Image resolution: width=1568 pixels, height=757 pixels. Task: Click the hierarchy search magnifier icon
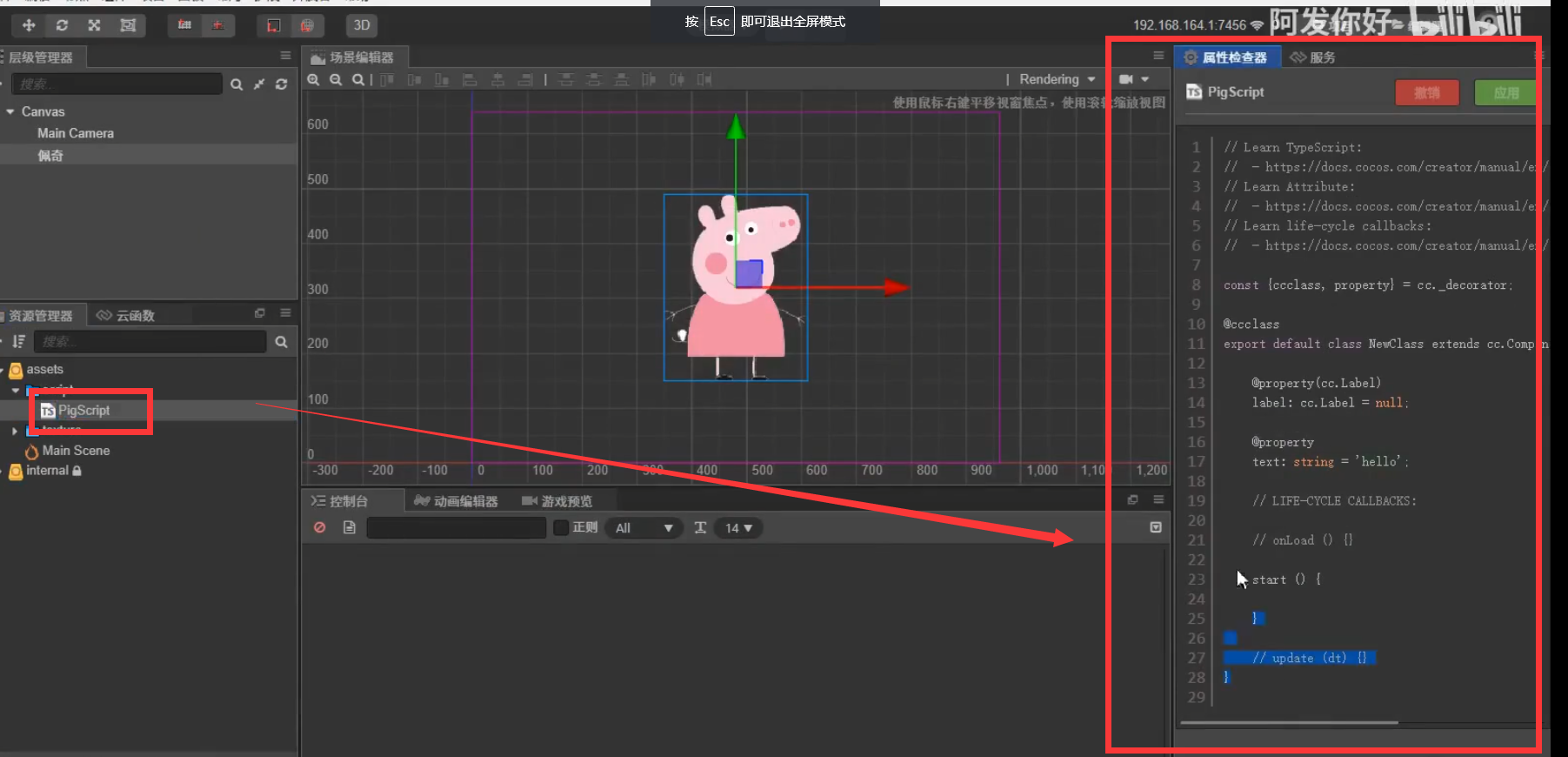[x=237, y=84]
